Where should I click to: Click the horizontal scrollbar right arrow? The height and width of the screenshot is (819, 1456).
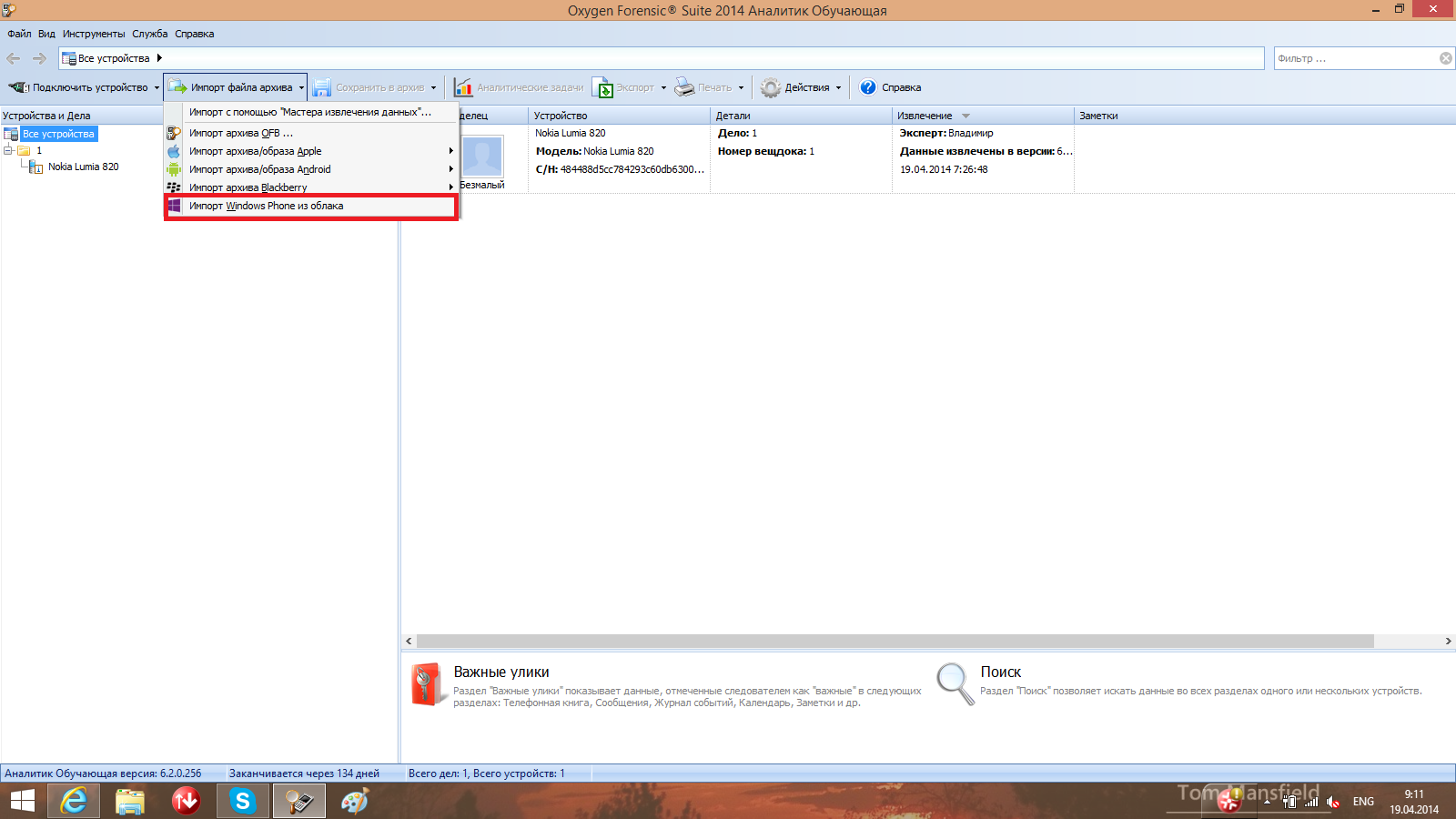[x=1448, y=641]
